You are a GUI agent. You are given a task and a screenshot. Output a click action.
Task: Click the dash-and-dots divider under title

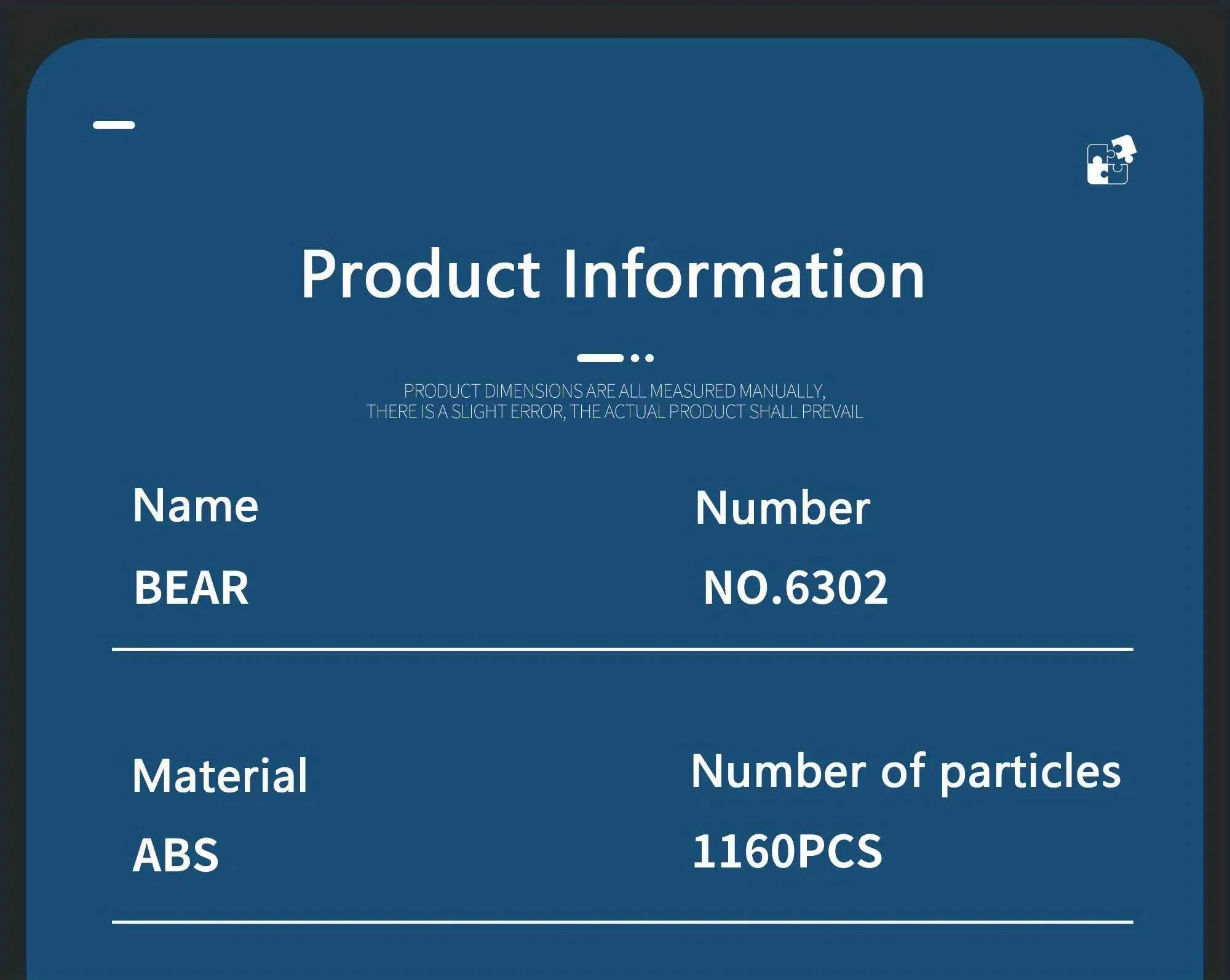click(x=615, y=358)
